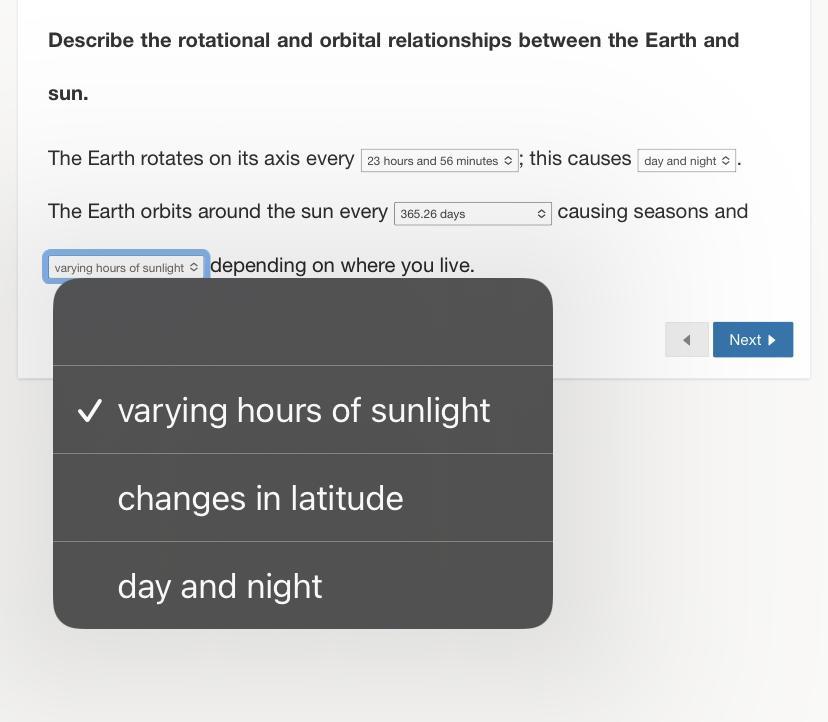Select the blank empty option in the popup
This screenshot has width=828, height=722.
(x=303, y=322)
